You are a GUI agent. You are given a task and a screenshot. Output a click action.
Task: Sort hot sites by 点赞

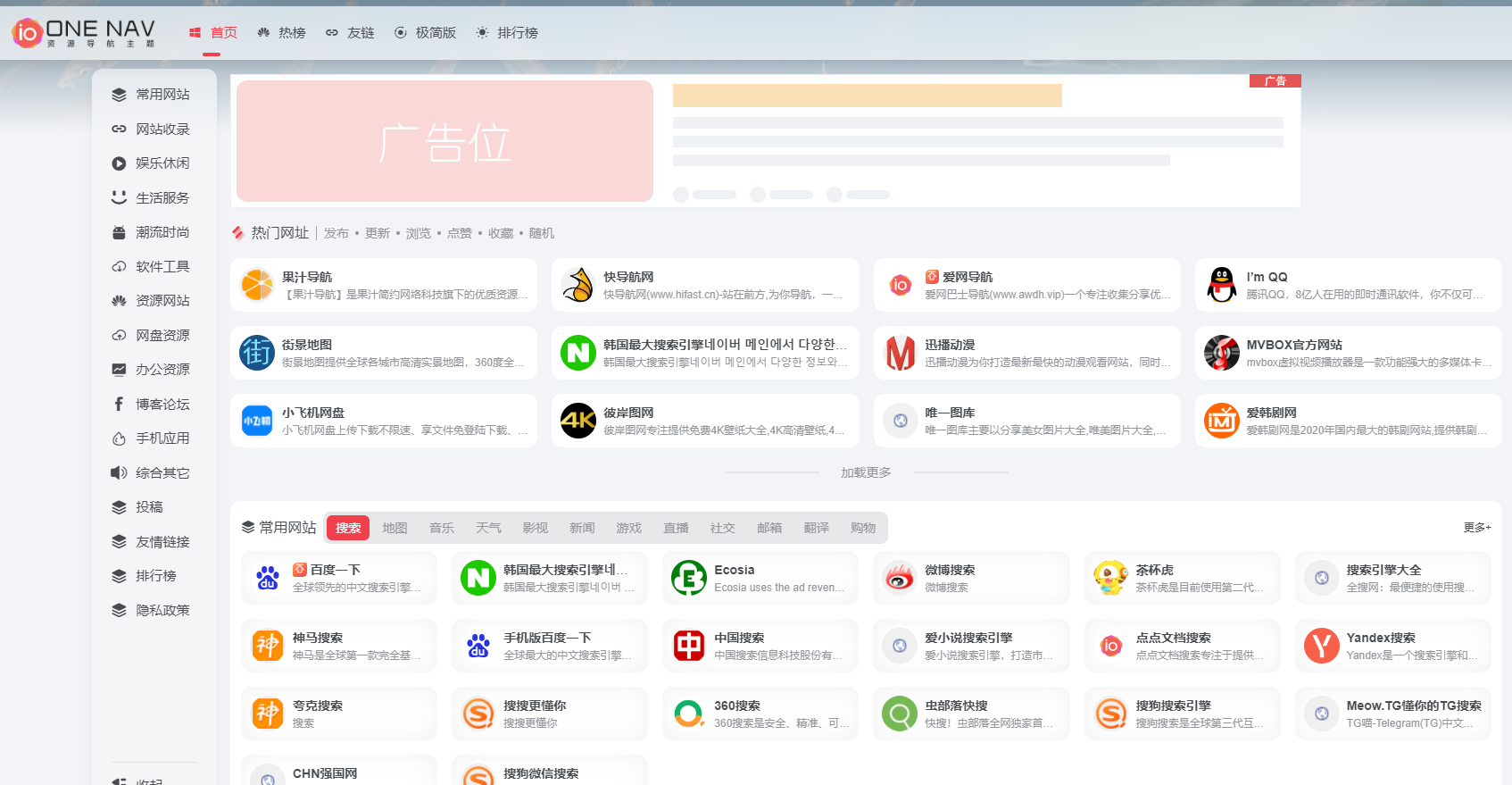(459, 233)
